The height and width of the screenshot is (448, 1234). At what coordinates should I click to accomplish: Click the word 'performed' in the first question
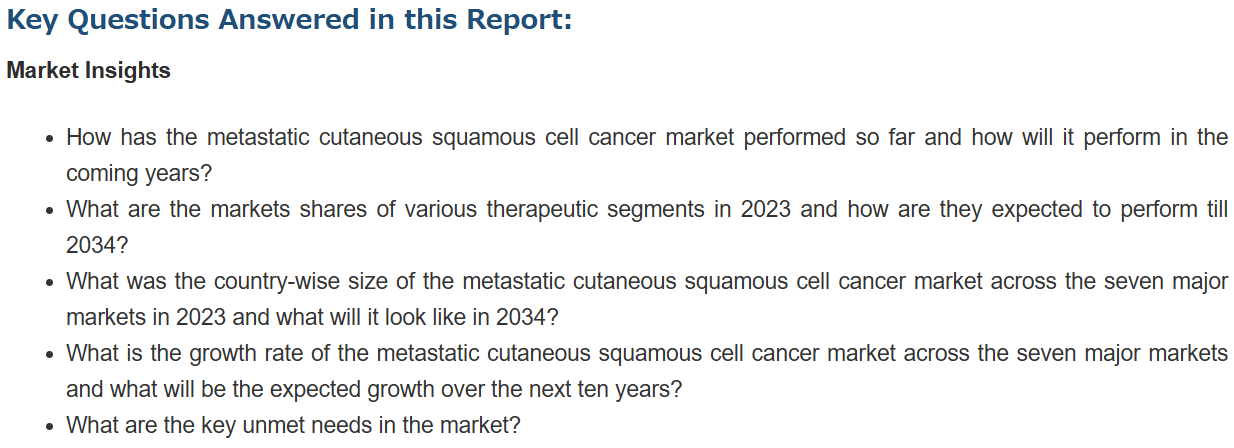click(x=795, y=137)
